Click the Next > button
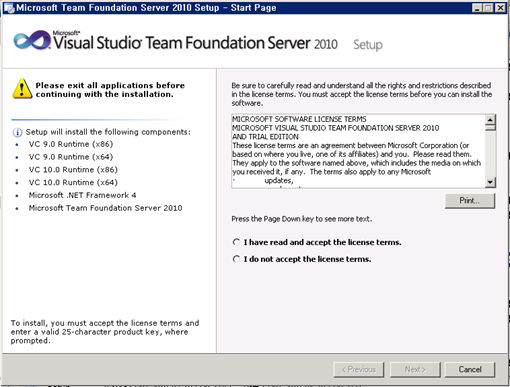 pyautogui.click(x=415, y=369)
